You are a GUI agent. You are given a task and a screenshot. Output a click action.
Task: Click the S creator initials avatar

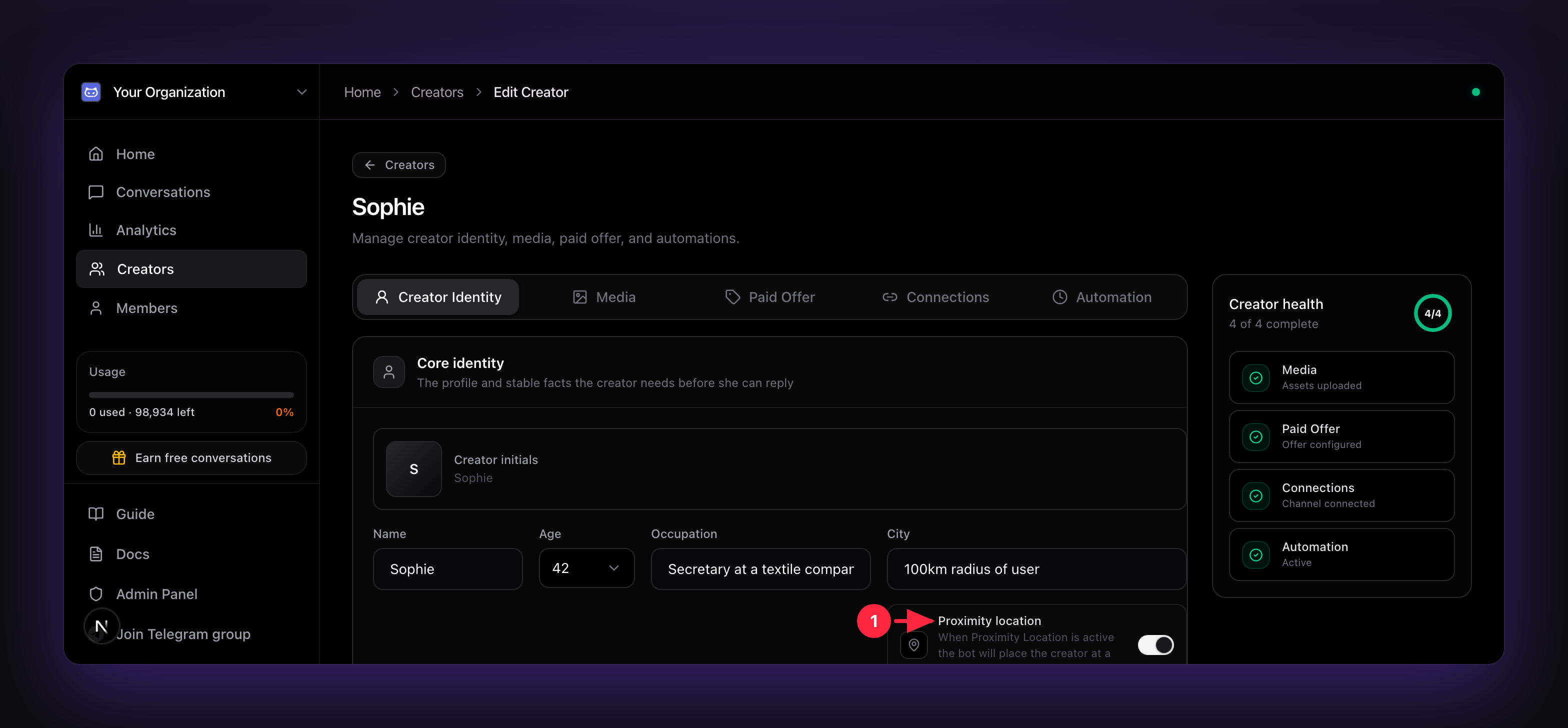414,468
